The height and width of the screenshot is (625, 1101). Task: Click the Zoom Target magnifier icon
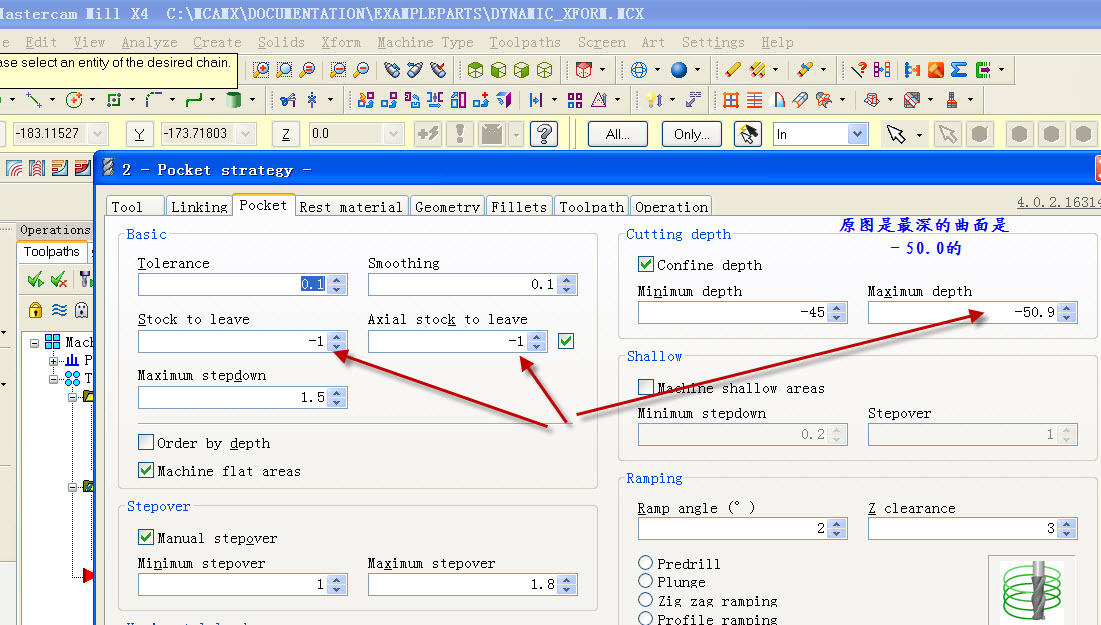pos(284,70)
